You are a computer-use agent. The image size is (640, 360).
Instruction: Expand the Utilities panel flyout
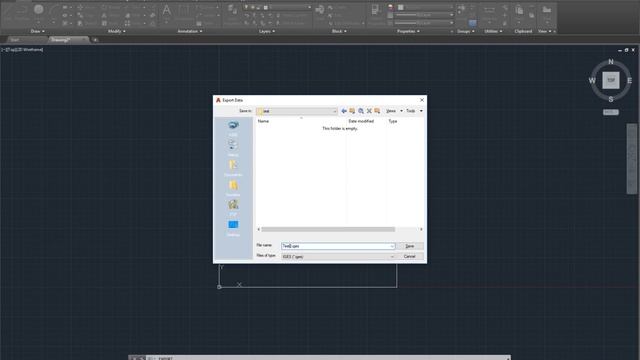[493, 31]
